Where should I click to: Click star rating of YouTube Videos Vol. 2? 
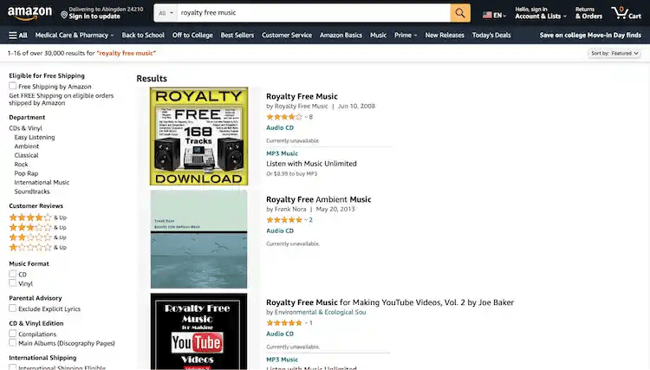[x=284, y=323]
